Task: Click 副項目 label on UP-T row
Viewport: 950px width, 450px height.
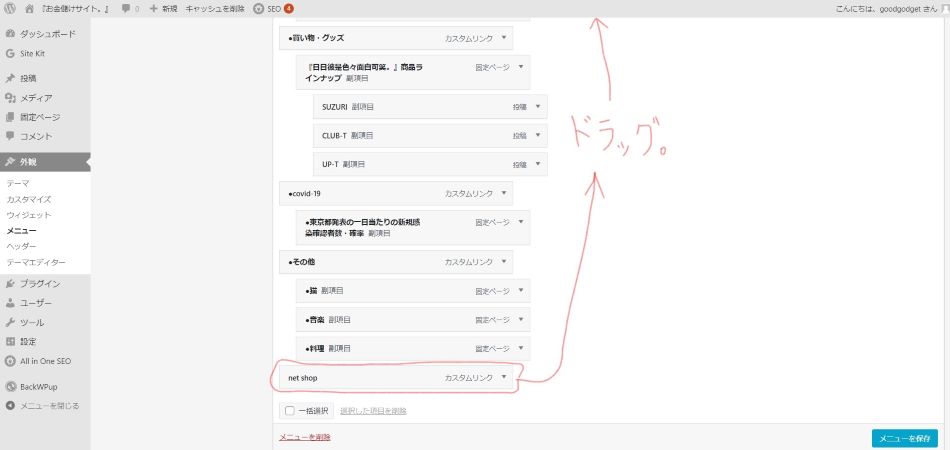Action: pyautogui.click(x=354, y=164)
